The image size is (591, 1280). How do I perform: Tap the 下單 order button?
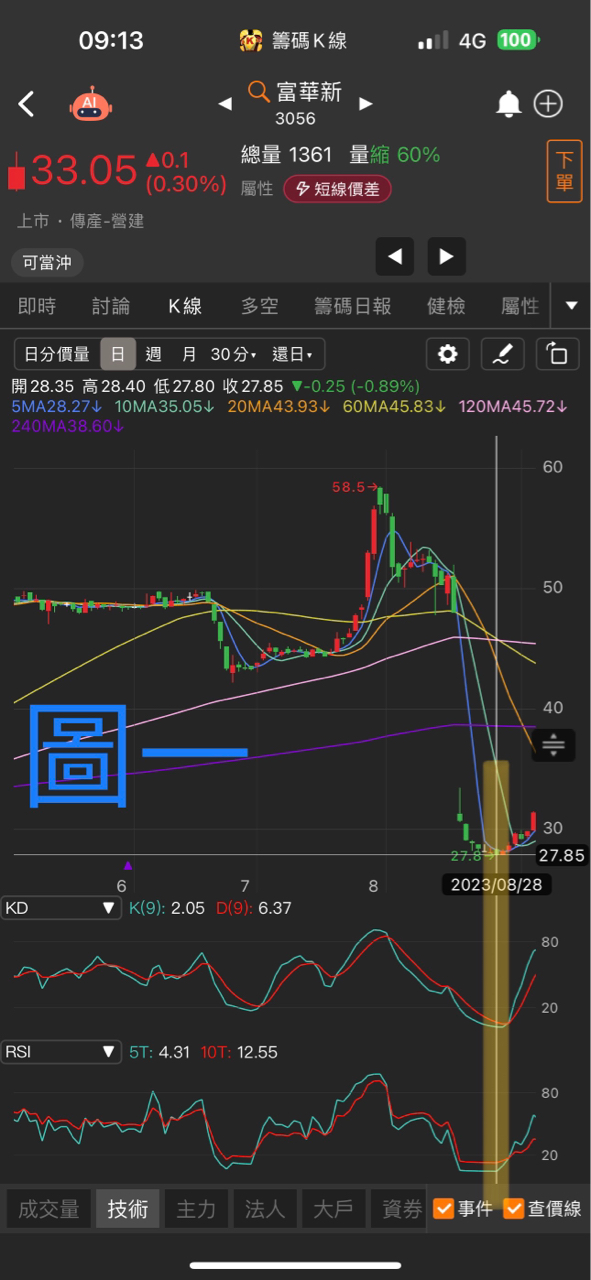[x=564, y=172]
